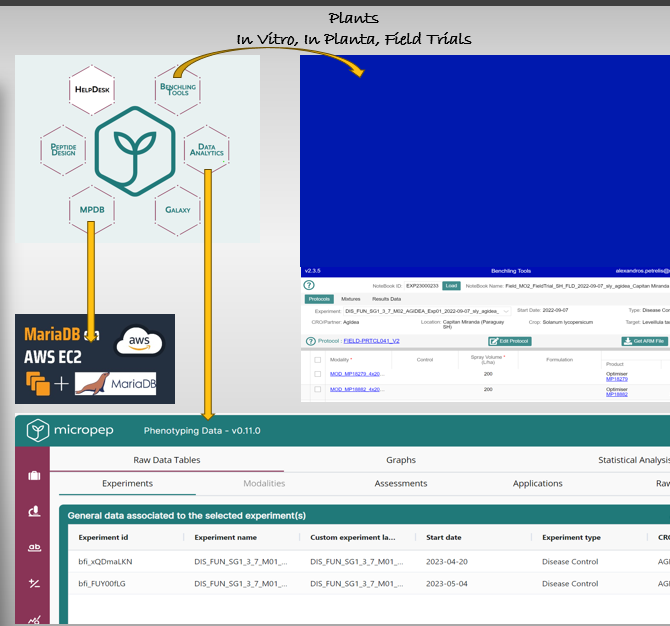Toggle the select-all checkbox in Modality header

click(317, 360)
